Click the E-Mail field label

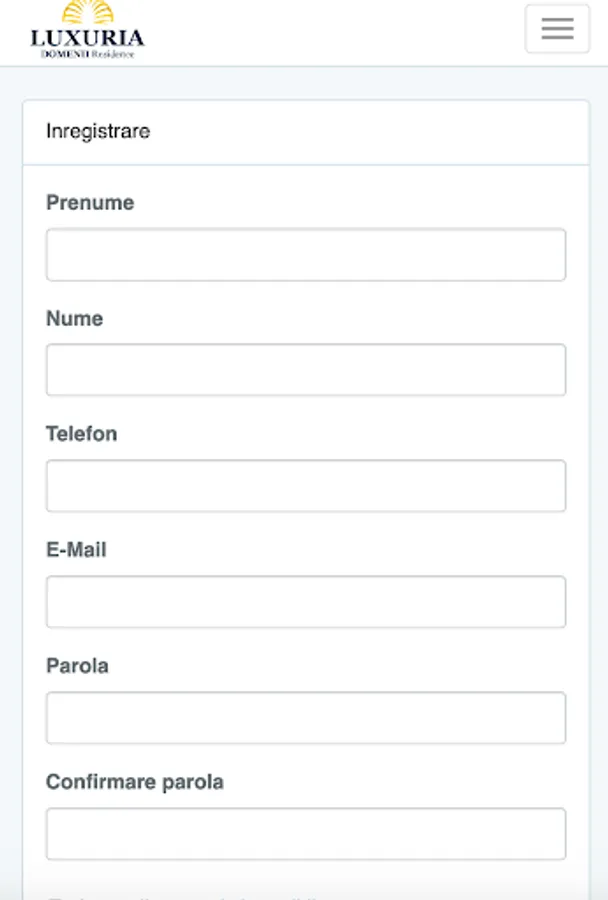(76, 550)
